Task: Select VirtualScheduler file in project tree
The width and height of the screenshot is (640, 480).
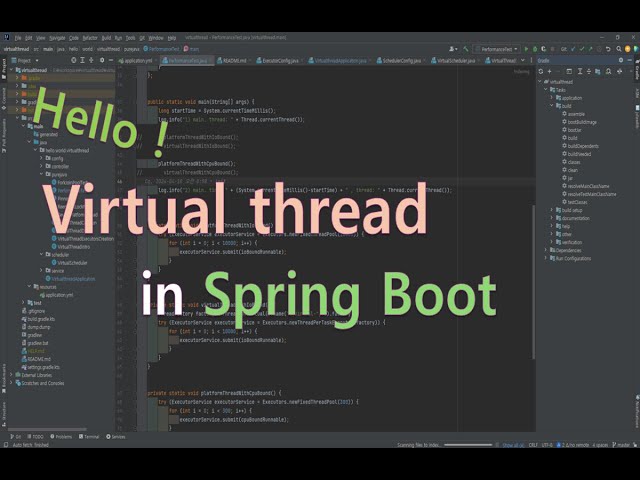Action: pyautogui.click(x=69, y=262)
